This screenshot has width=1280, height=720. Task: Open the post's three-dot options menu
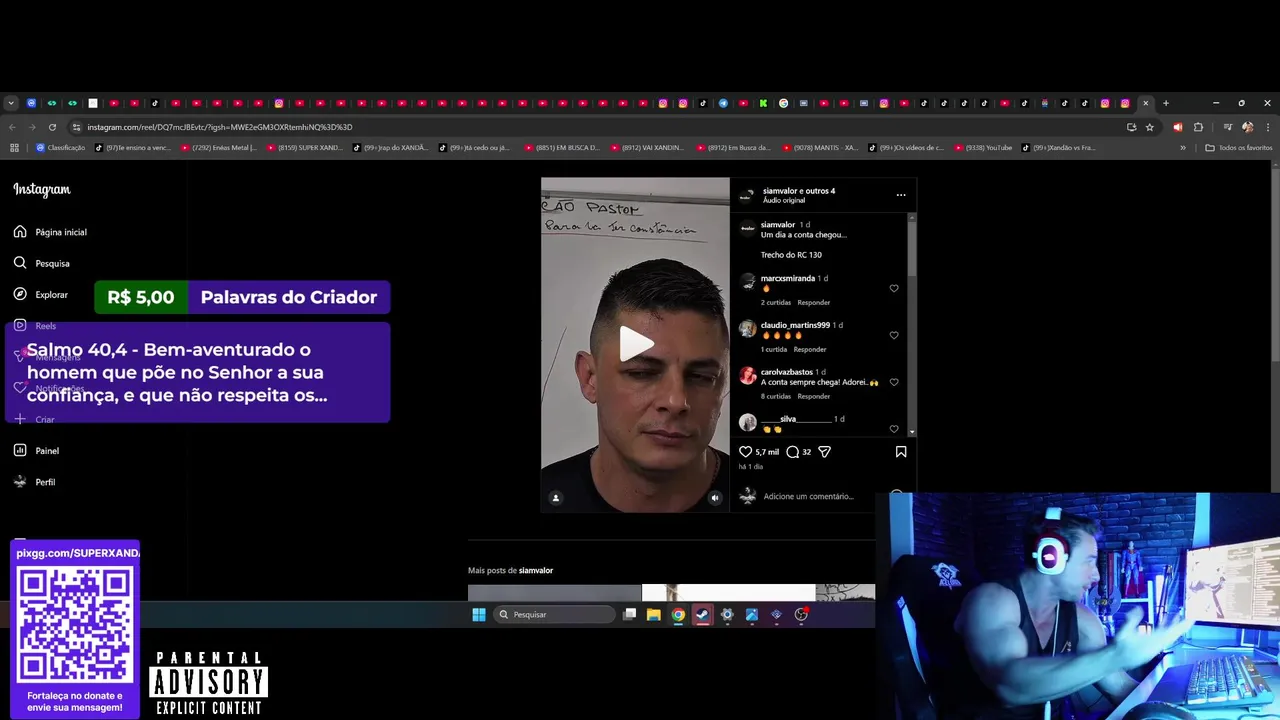click(x=901, y=195)
